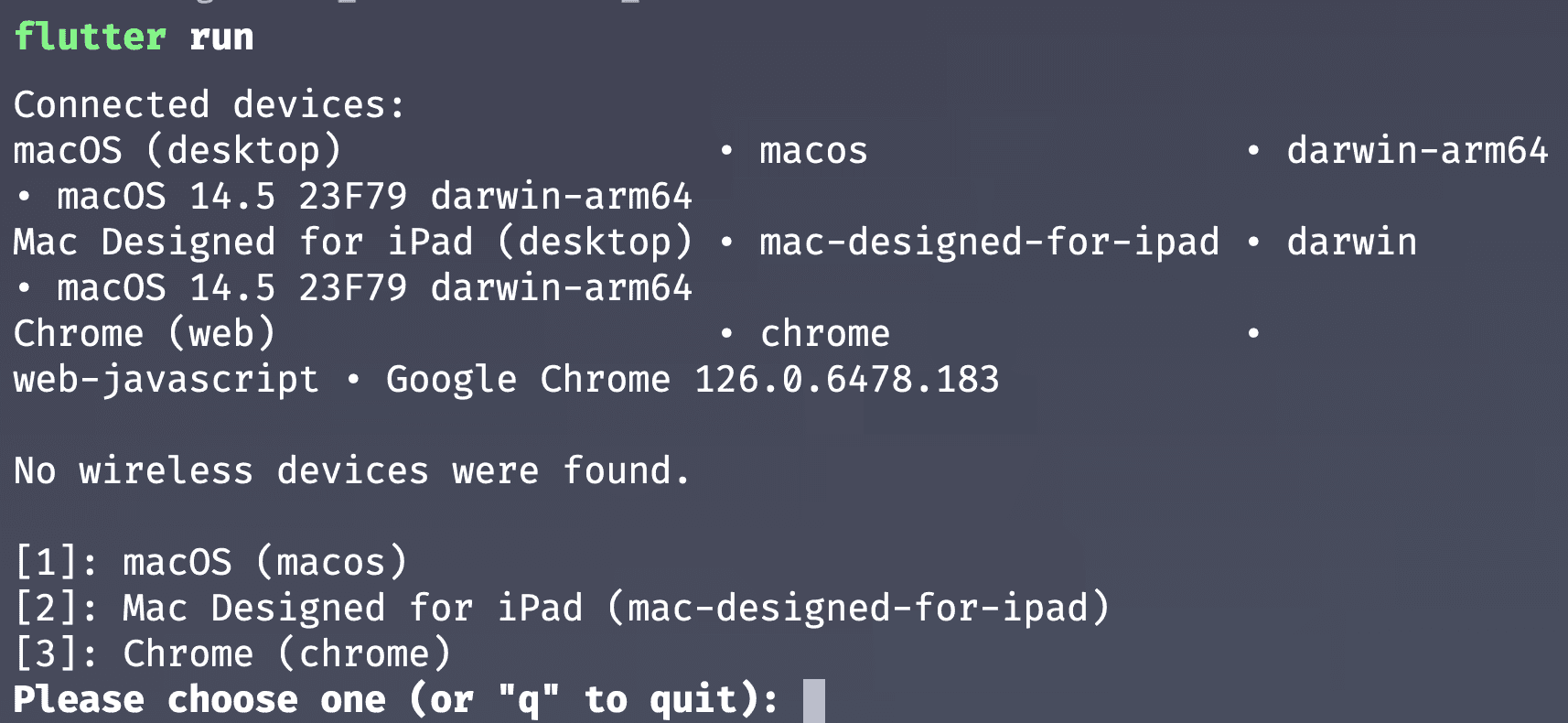Viewport: 1568px width, 723px height.
Task: Click option "[1]: macOS (macos)"
Action: coord(210,563)
